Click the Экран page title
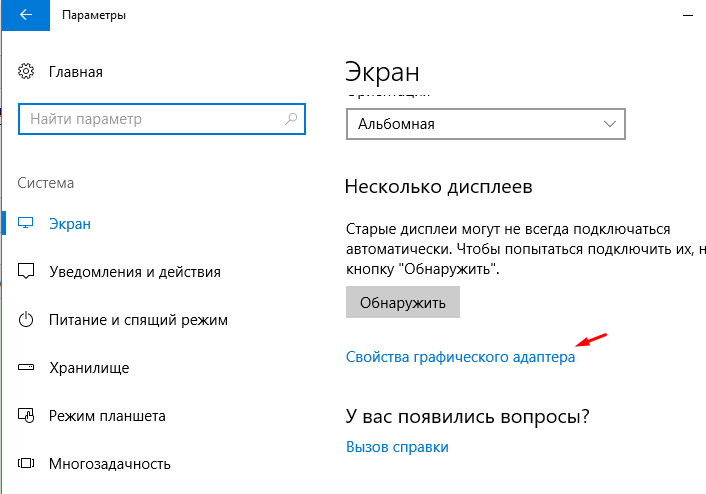The width and height of the screenshot is (706, 494). tap(382, 72)
